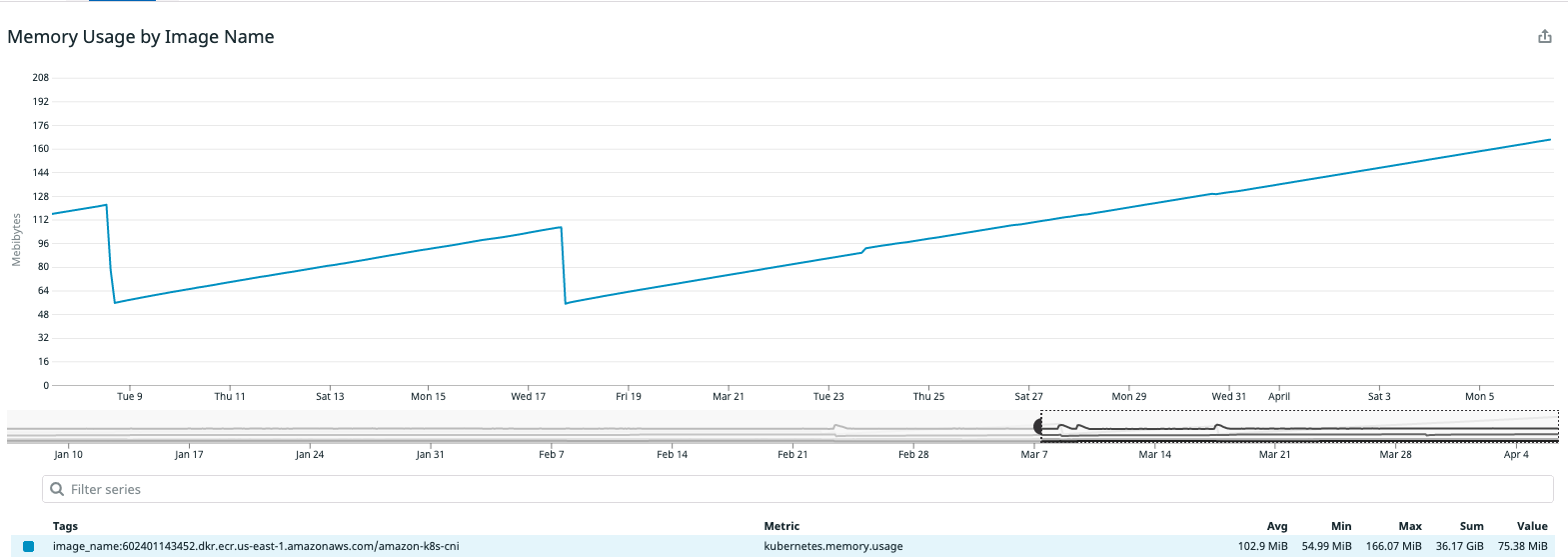Screen dimensions: 1568x558
Task: Select the image_name amazon-k8s-cni series row
Action: pyautogui.click(x=784, y=546)
